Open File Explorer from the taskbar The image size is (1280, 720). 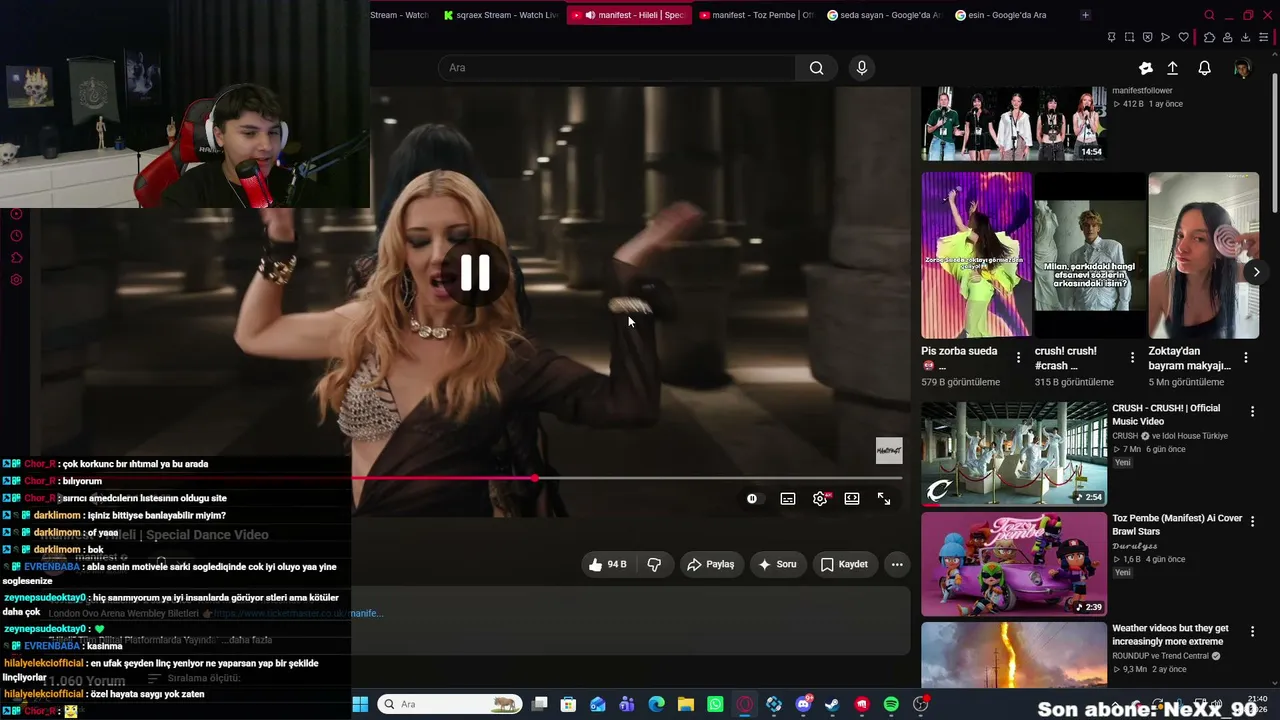coord(686,704)
